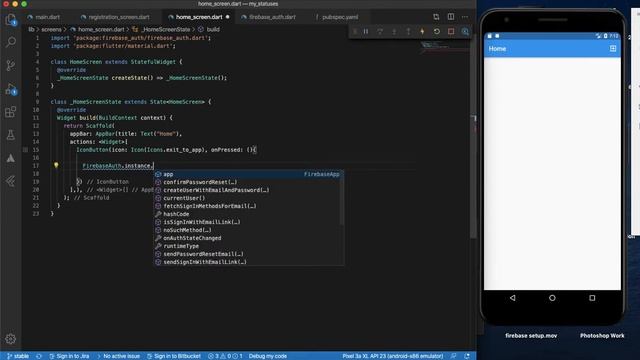Stop the debug session
The width and height of the screenshot is (640, 360).
[451, 31]
